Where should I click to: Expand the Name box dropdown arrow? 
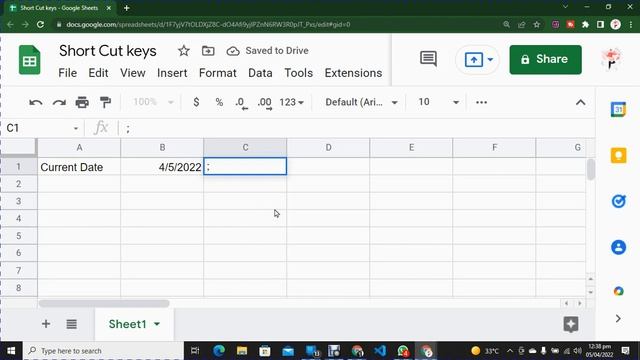click(x=76, y=129)
